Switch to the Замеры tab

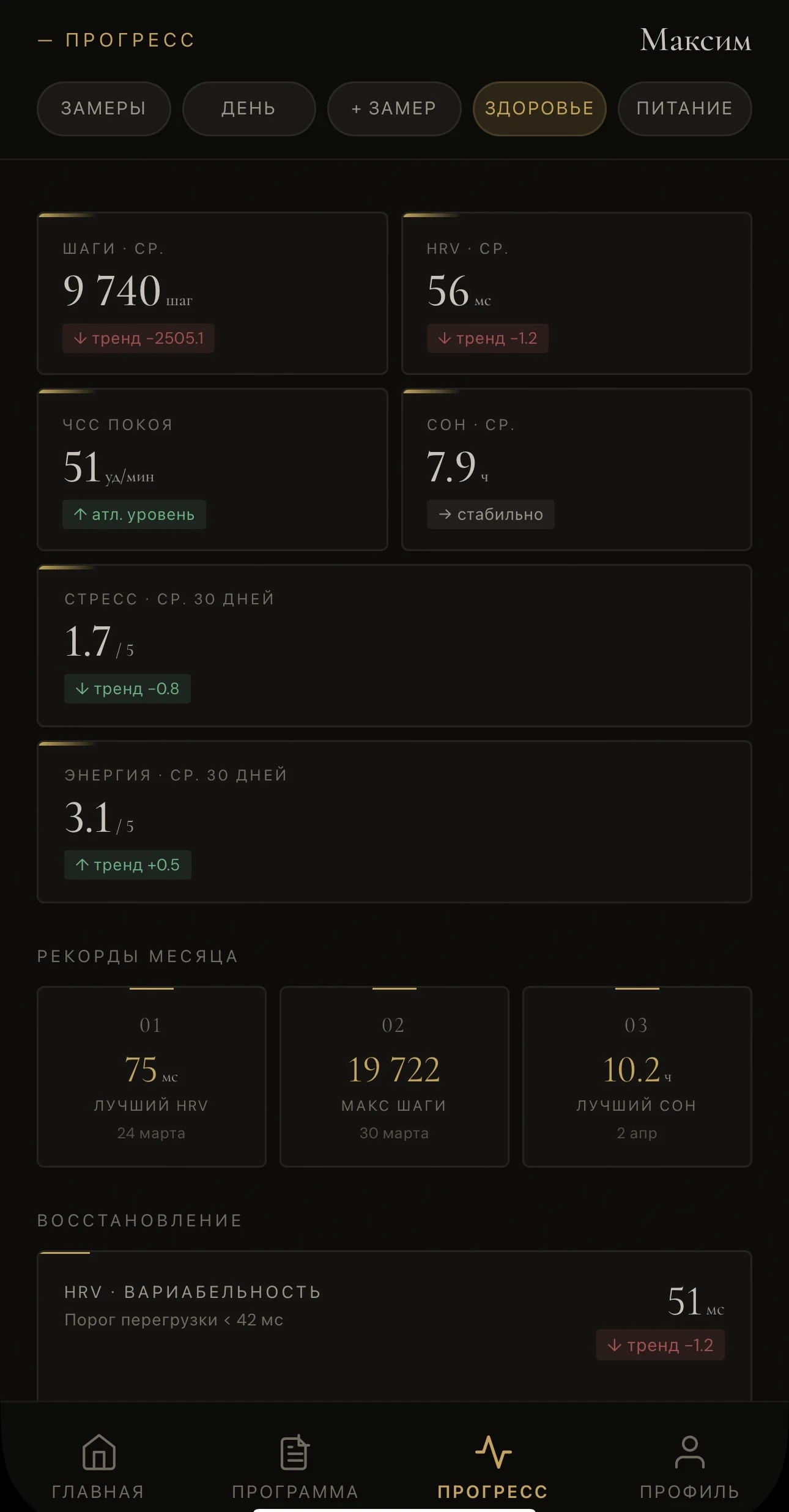pos(103,108)
